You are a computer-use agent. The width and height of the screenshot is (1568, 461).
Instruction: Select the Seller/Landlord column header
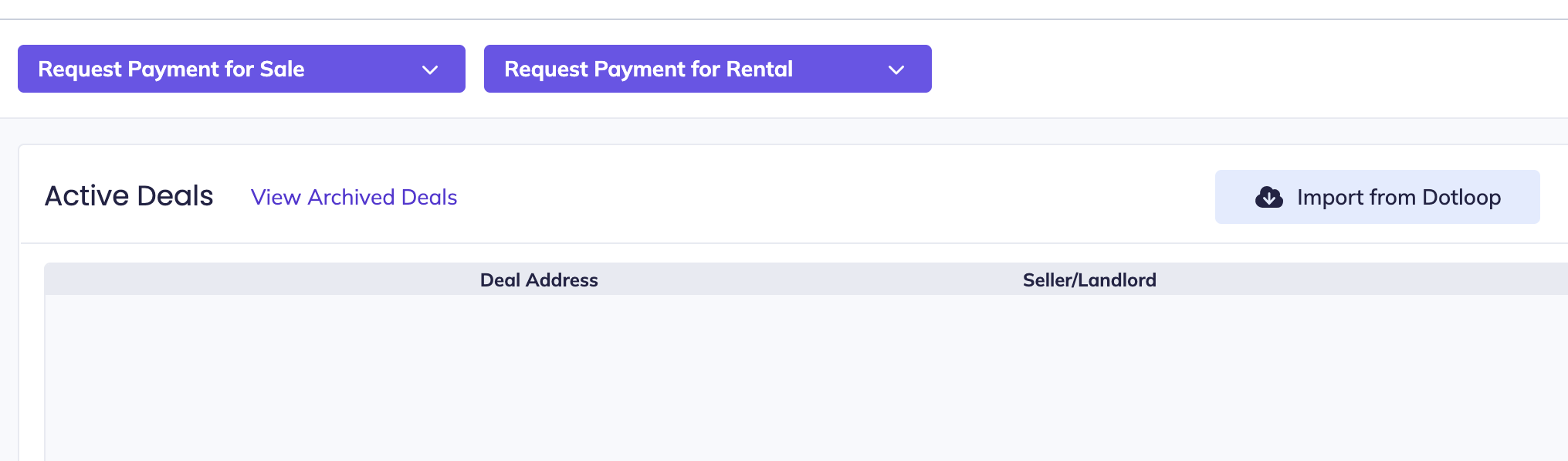click(x=1089, y=280)
